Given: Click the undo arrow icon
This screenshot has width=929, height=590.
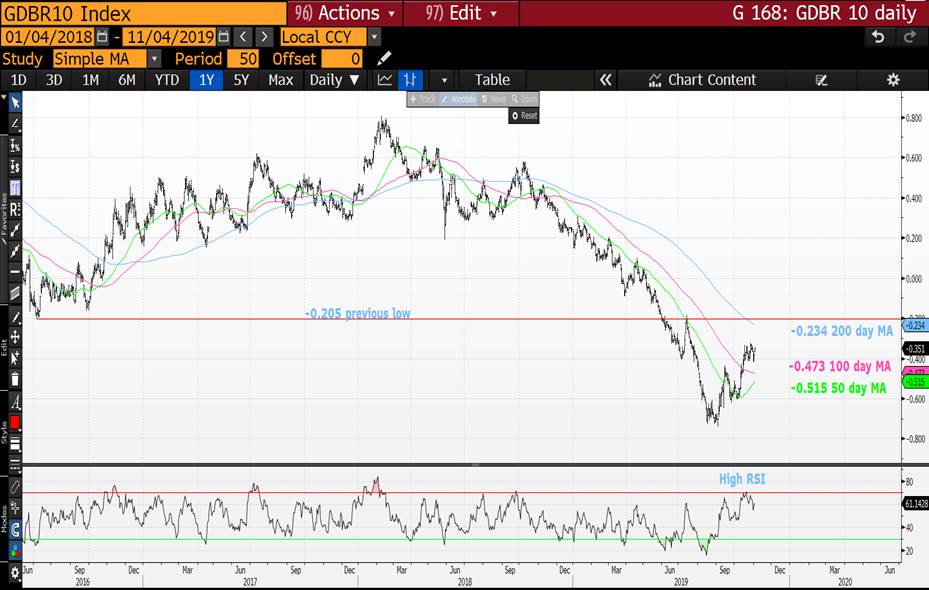Looking at the screenshot, I should click(x=878, y=37).
